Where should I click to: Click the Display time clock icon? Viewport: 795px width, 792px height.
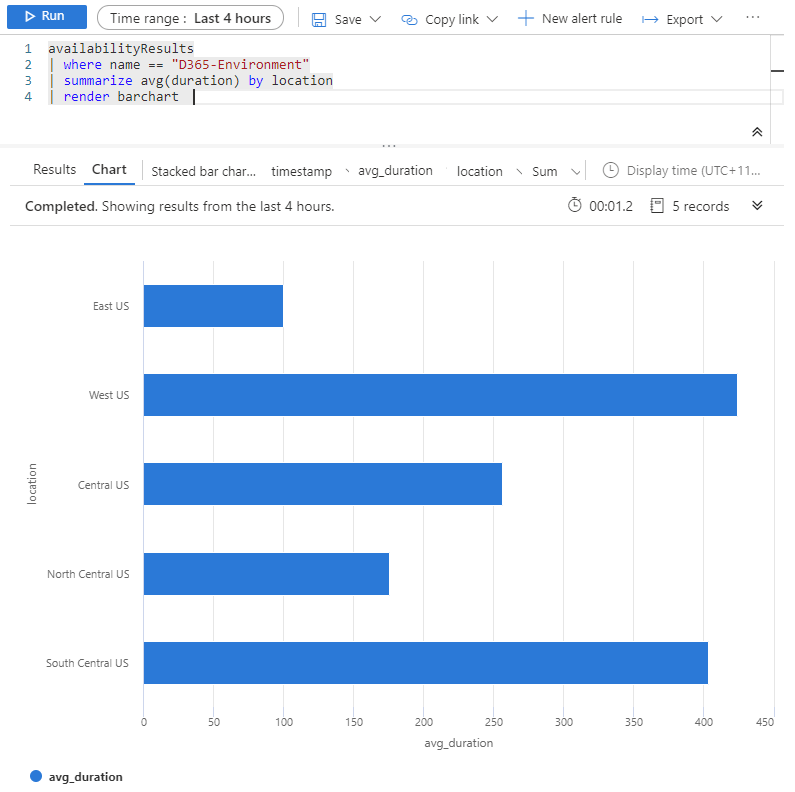(x=611, y=171)
